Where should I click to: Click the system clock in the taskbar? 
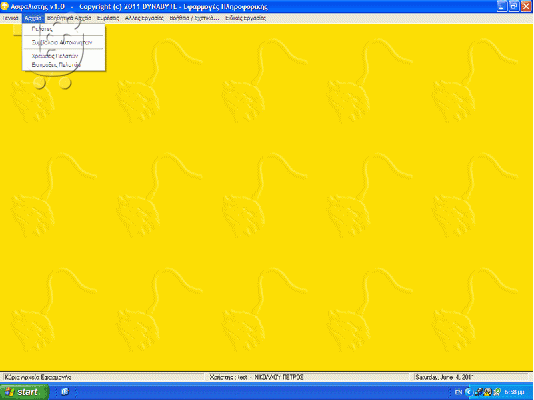(x=514, y=393)
